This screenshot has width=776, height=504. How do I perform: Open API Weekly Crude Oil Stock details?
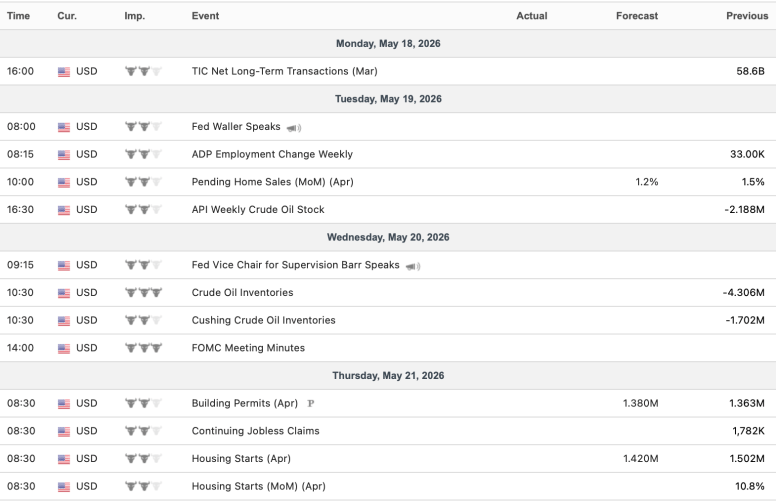[x=258, y=209]
